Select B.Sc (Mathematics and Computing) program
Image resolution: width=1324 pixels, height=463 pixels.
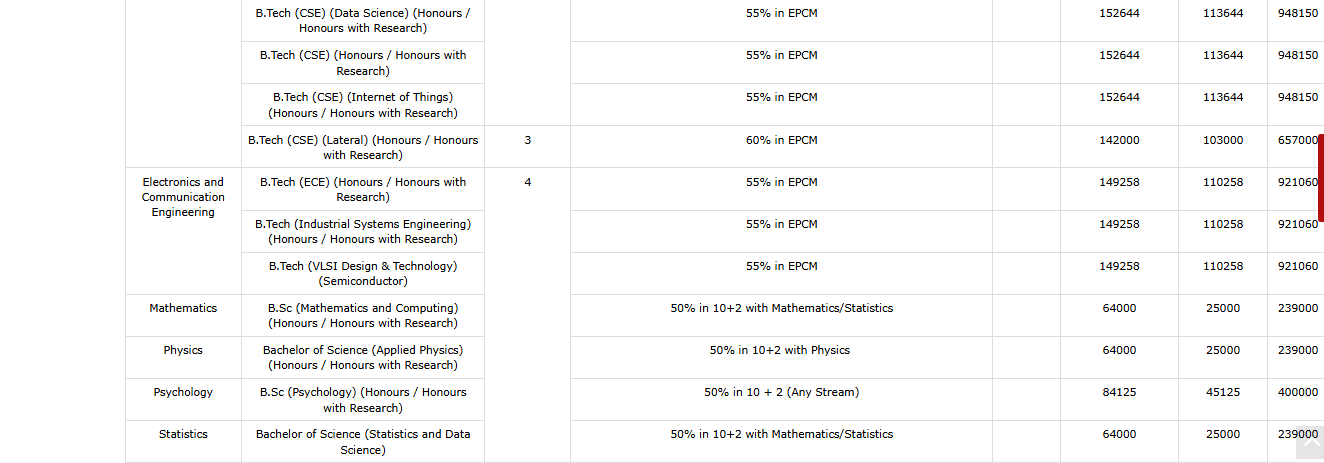363,315
